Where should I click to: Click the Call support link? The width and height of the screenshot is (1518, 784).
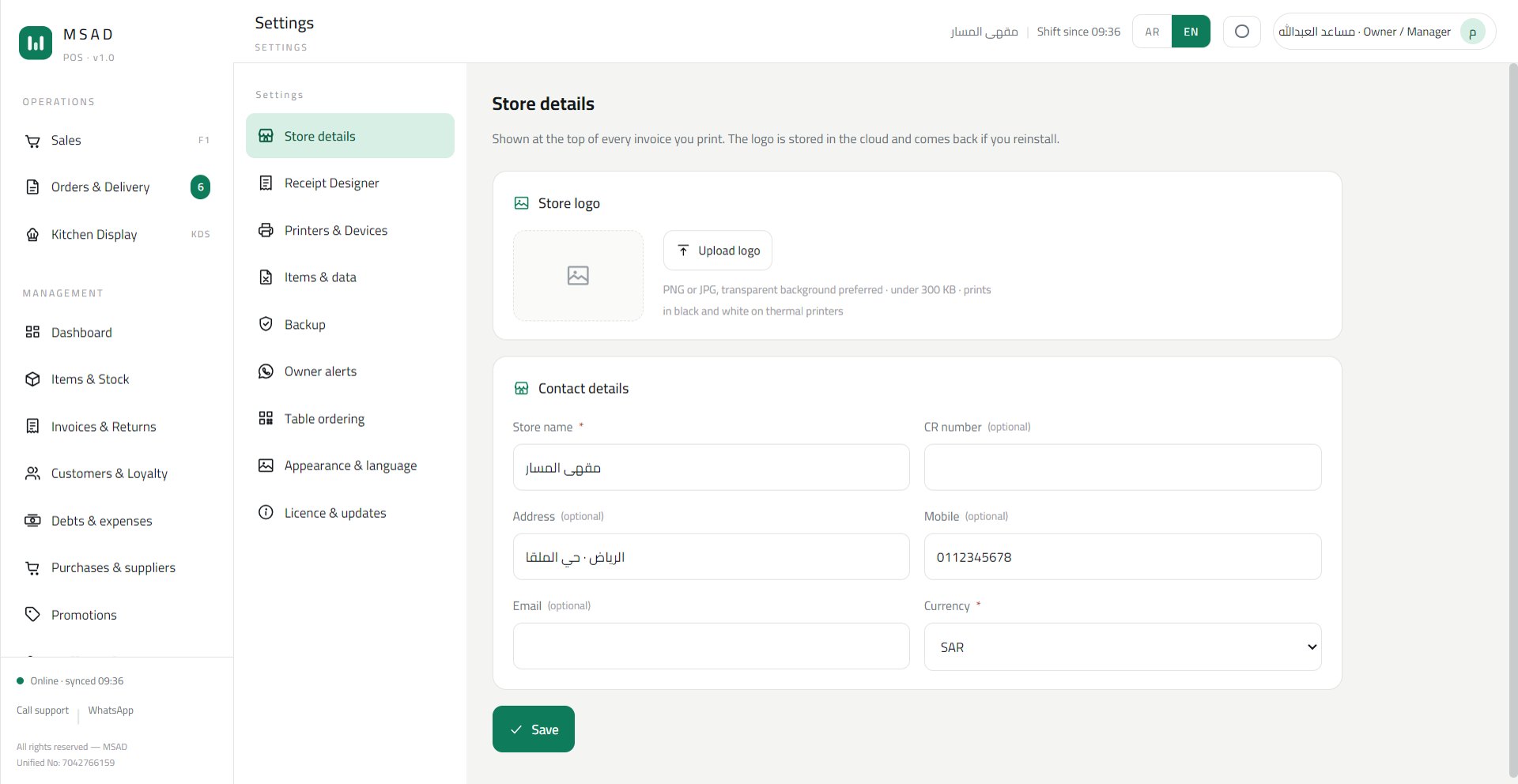coord(43,710)
